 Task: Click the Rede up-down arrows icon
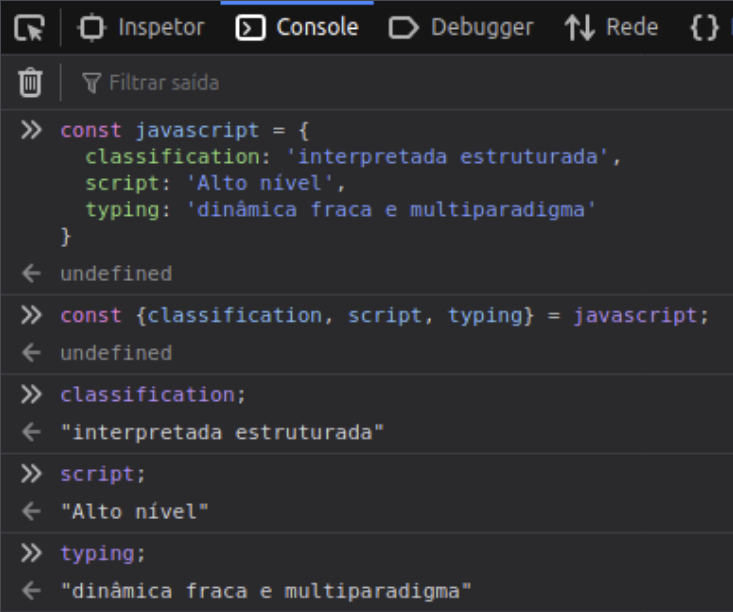click(x=579, y=28)
